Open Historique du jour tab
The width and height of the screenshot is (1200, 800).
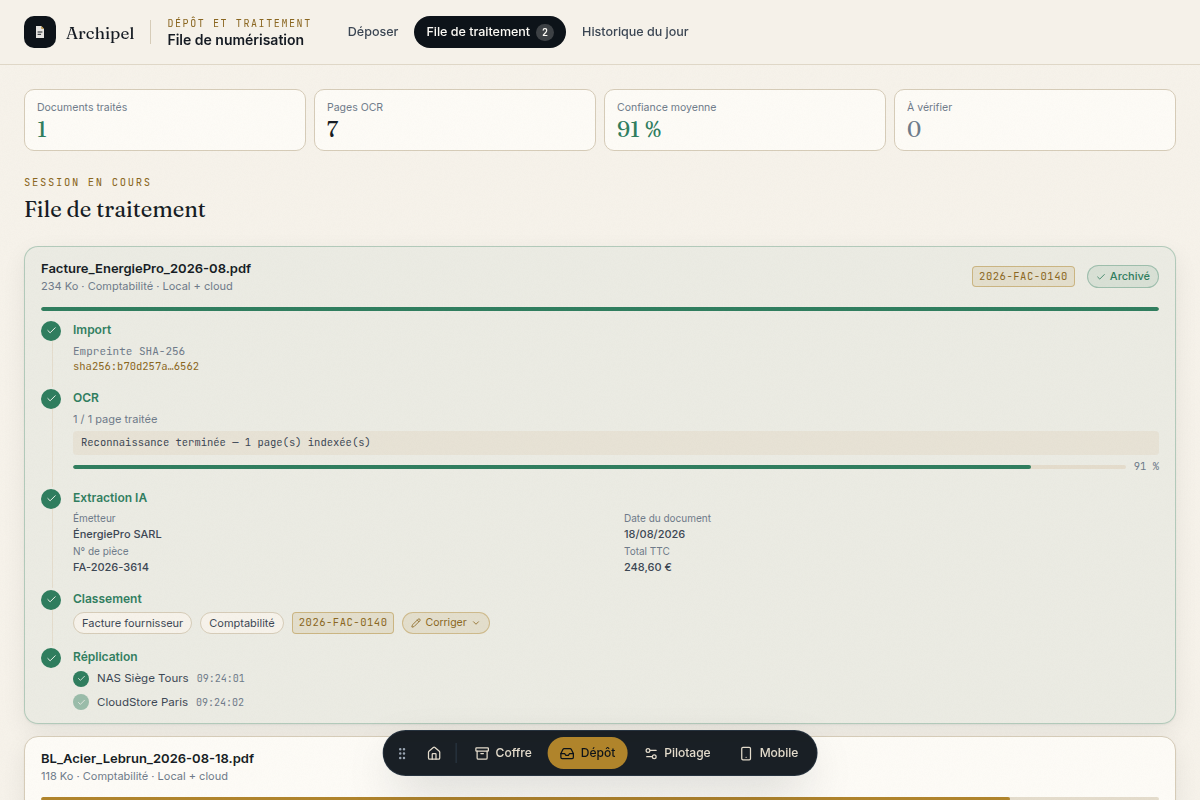pos(635,32)
